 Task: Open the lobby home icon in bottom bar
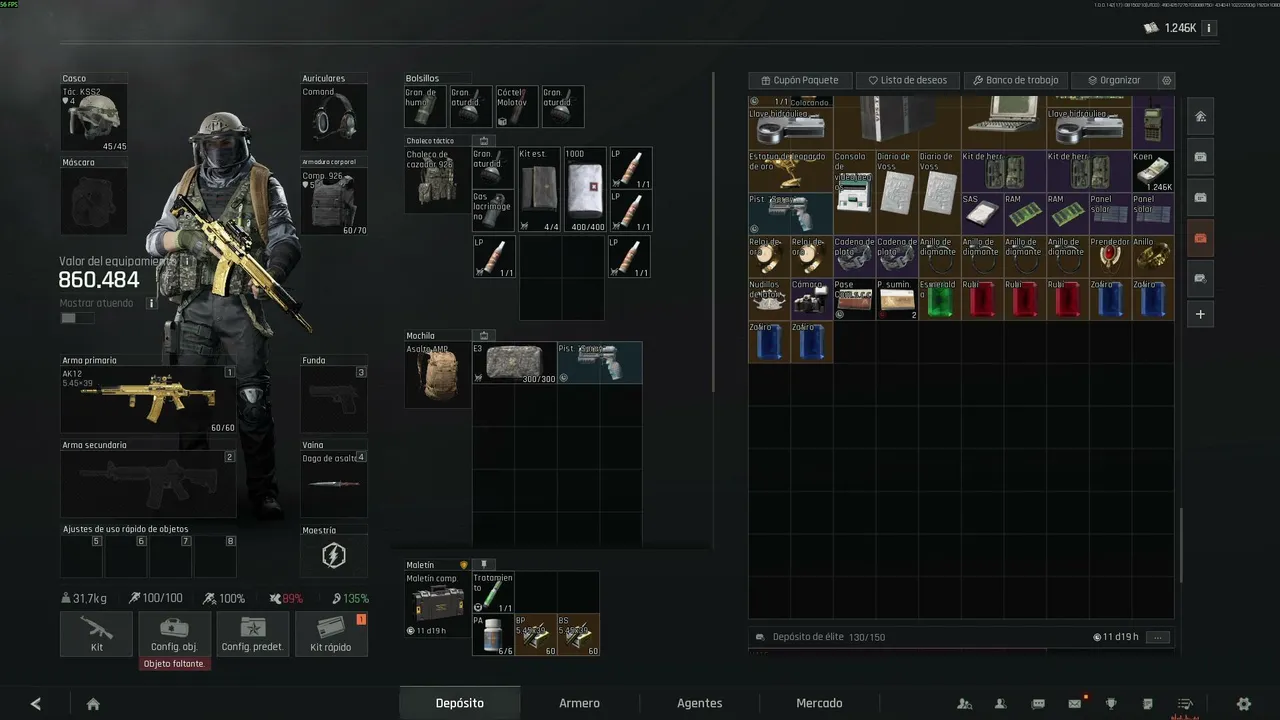[x=93, y=704]
